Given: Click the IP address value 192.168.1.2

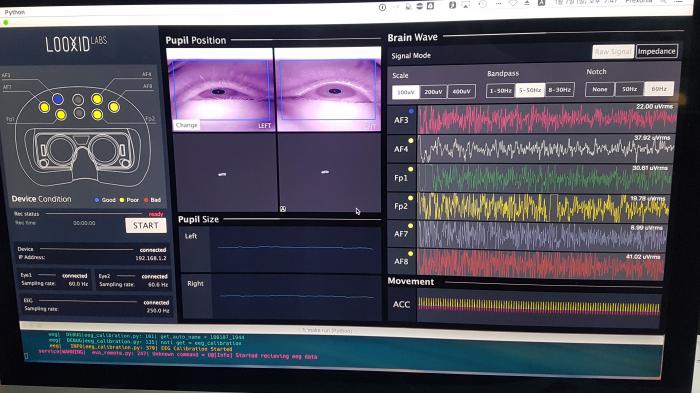Looking at the screenshot, I should 151,258.
